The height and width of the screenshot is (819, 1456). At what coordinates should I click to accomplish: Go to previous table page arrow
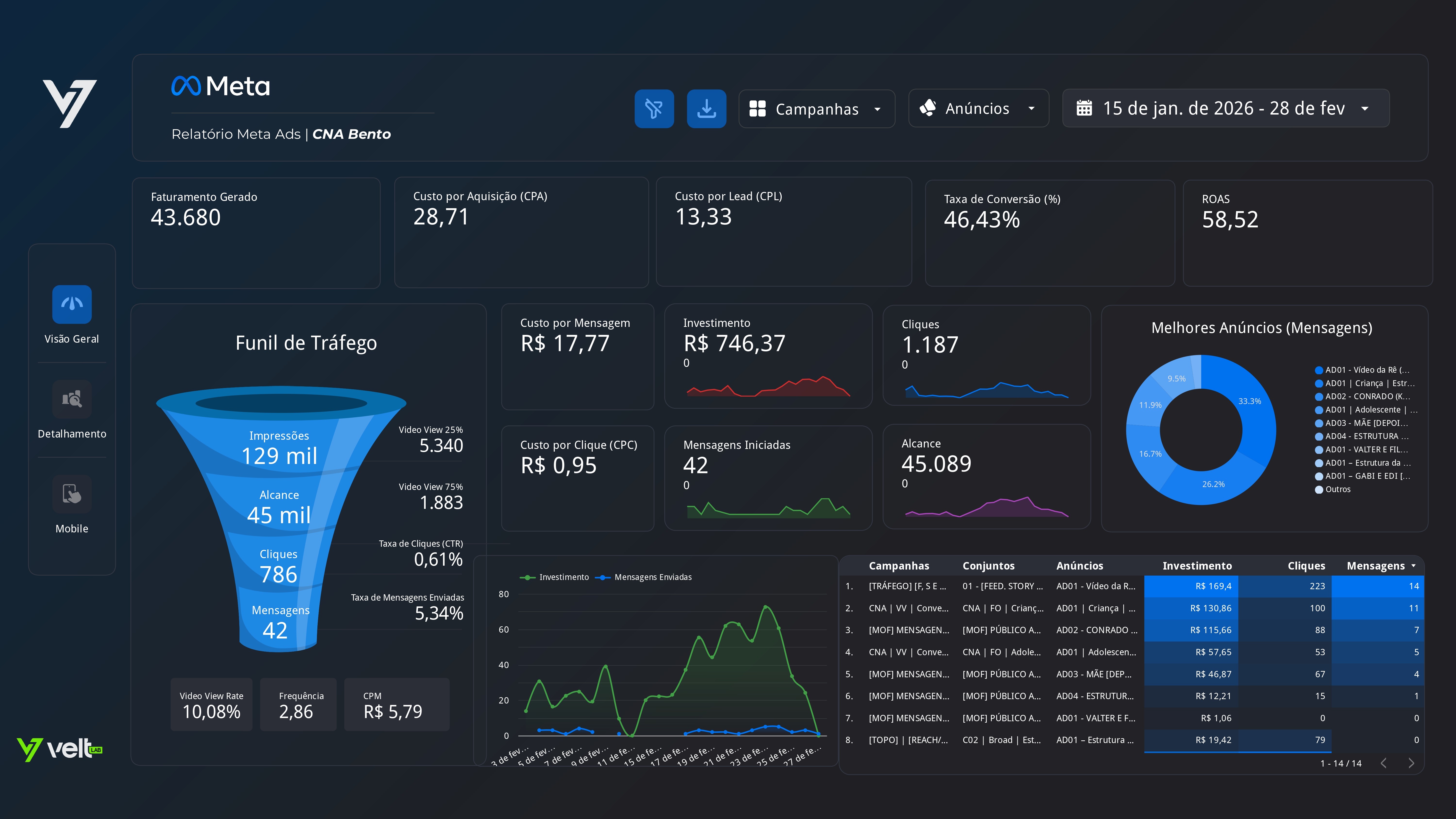[x=1384, y=763]
